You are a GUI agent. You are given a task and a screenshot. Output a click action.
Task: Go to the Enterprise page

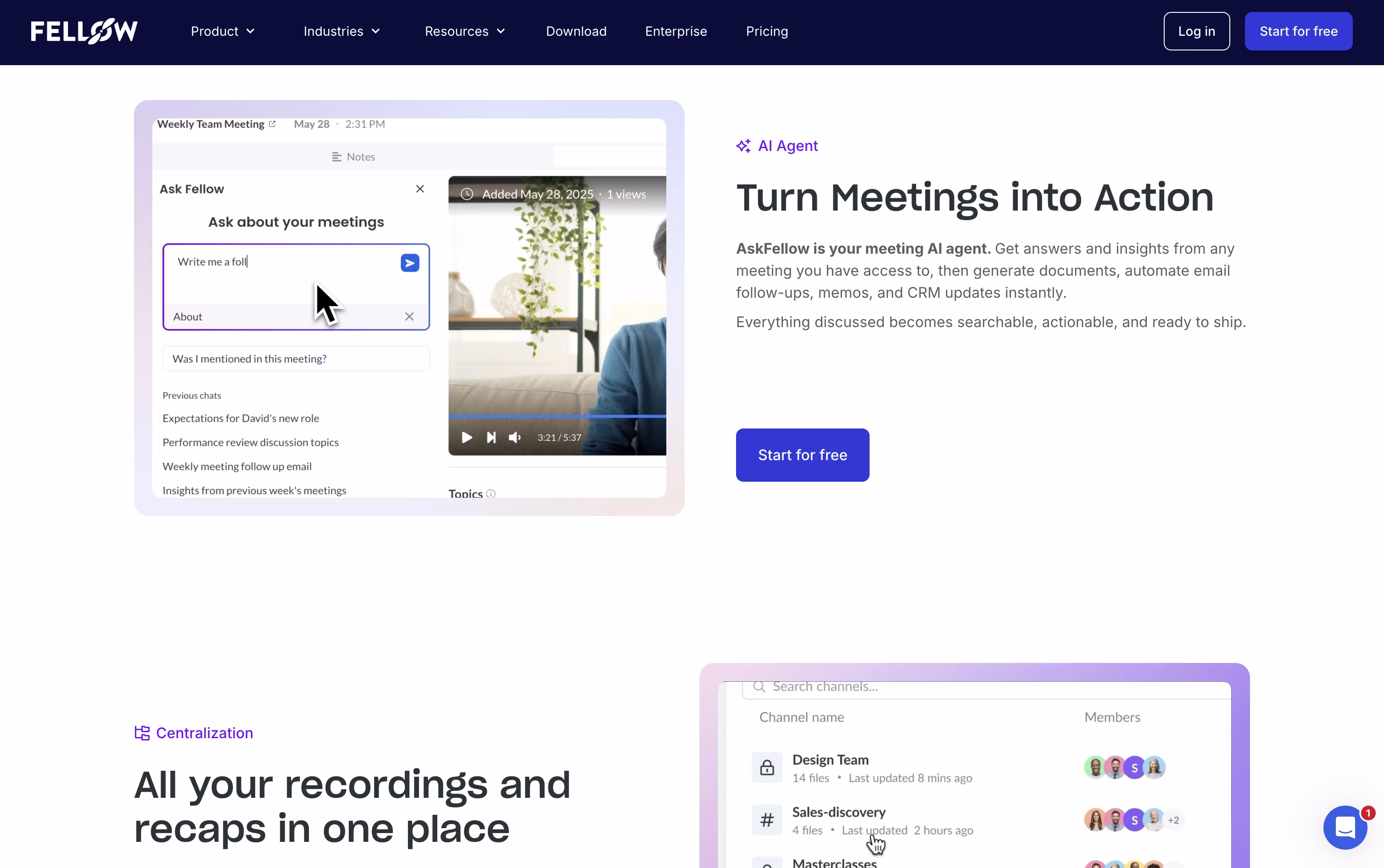coord(675,32)
